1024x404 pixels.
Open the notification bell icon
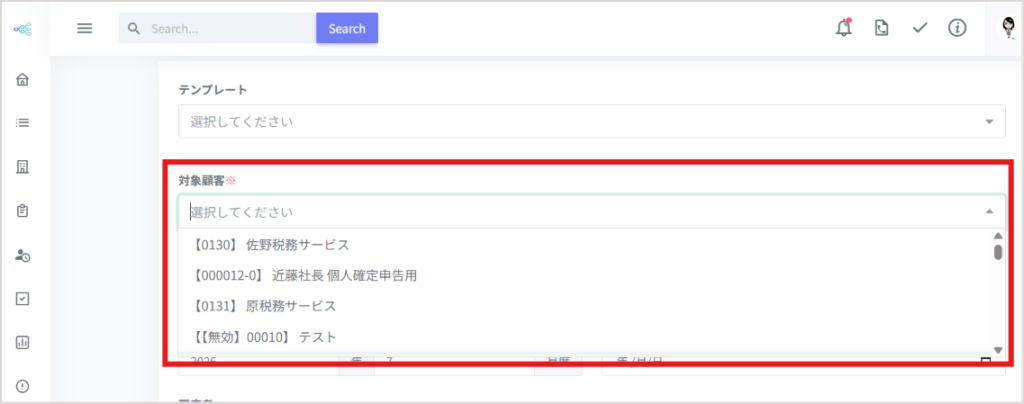[844, 28]
